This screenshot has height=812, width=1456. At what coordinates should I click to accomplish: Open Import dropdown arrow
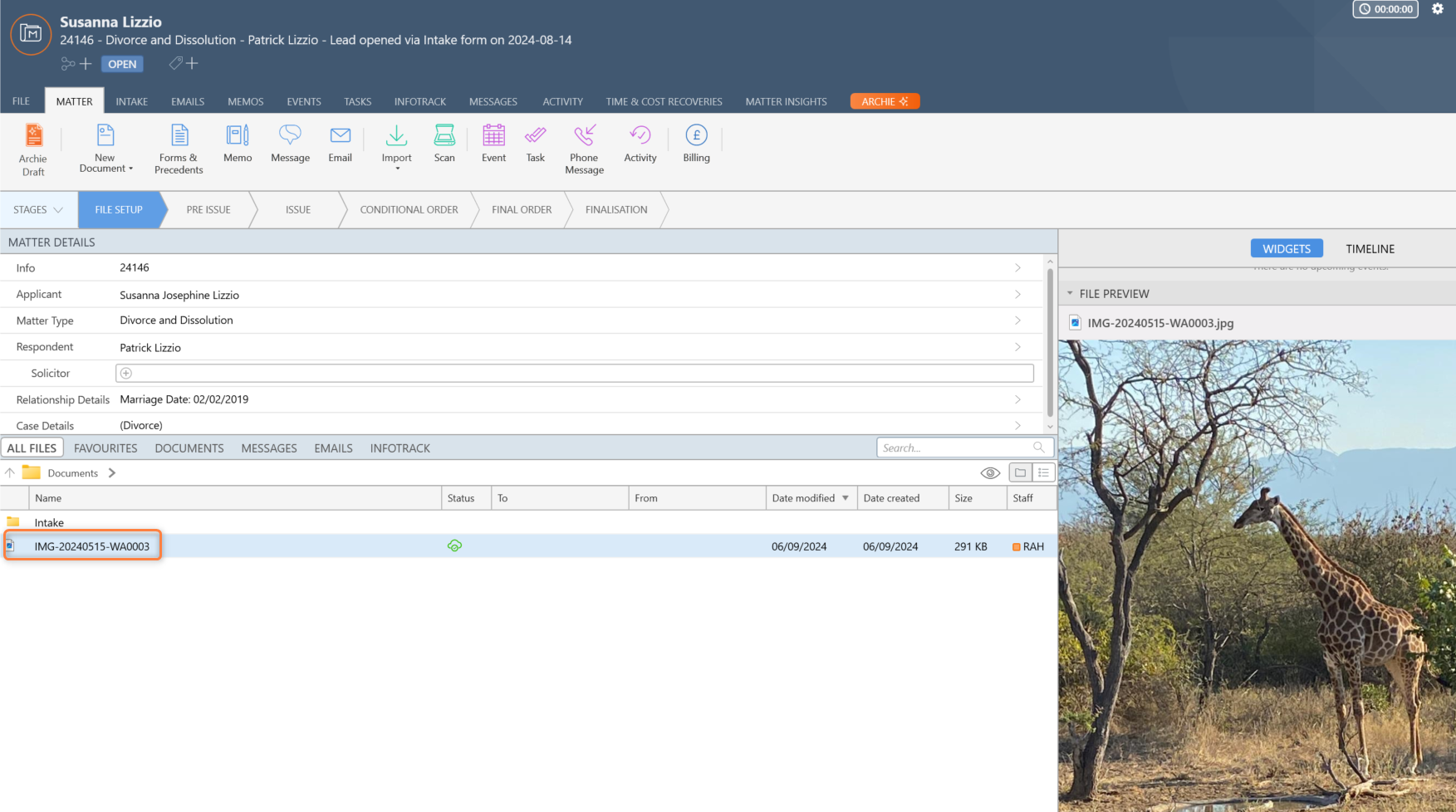397,169
